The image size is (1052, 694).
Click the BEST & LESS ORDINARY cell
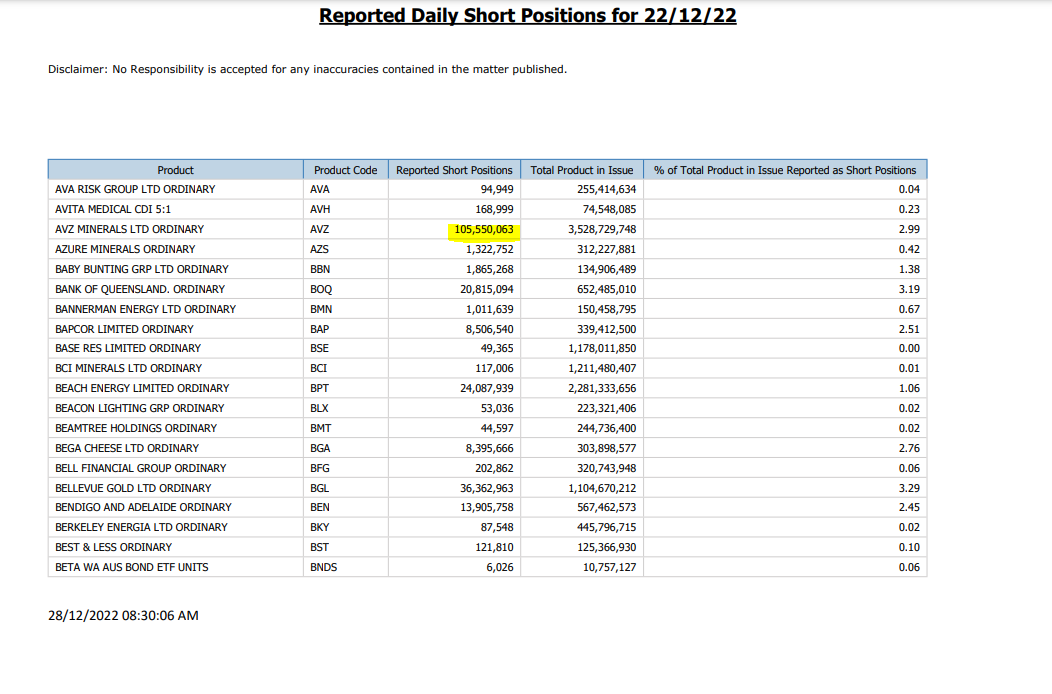coord(113,547)
